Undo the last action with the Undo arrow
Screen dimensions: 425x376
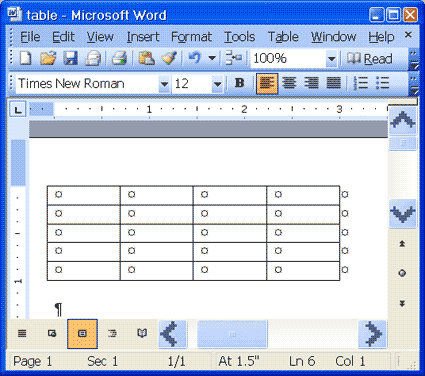(x=194, y=58)
